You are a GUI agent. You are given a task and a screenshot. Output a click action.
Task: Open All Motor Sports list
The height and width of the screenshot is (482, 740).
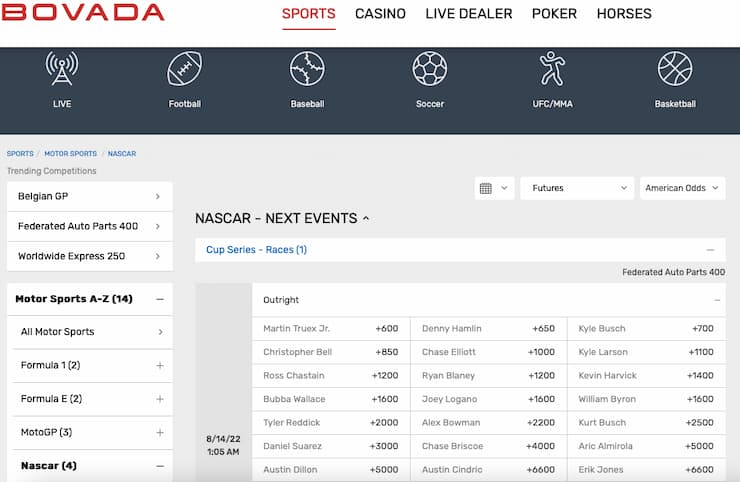[92, 332]
